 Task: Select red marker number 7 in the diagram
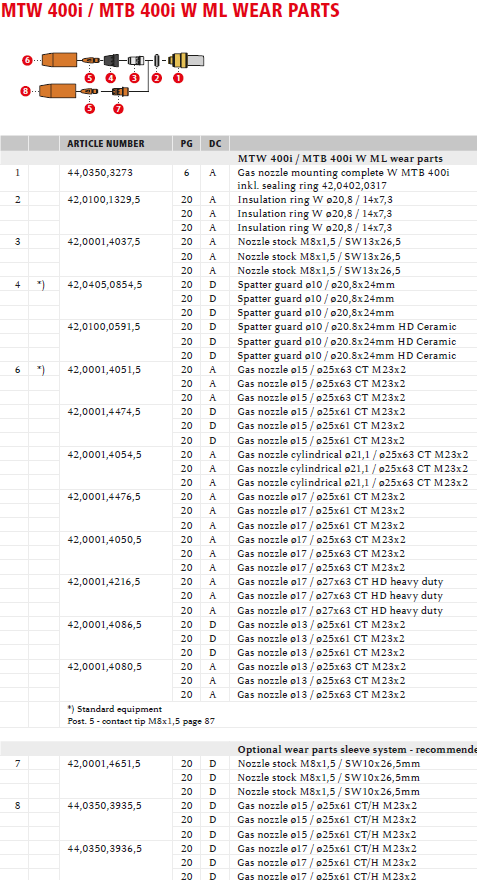118,109
